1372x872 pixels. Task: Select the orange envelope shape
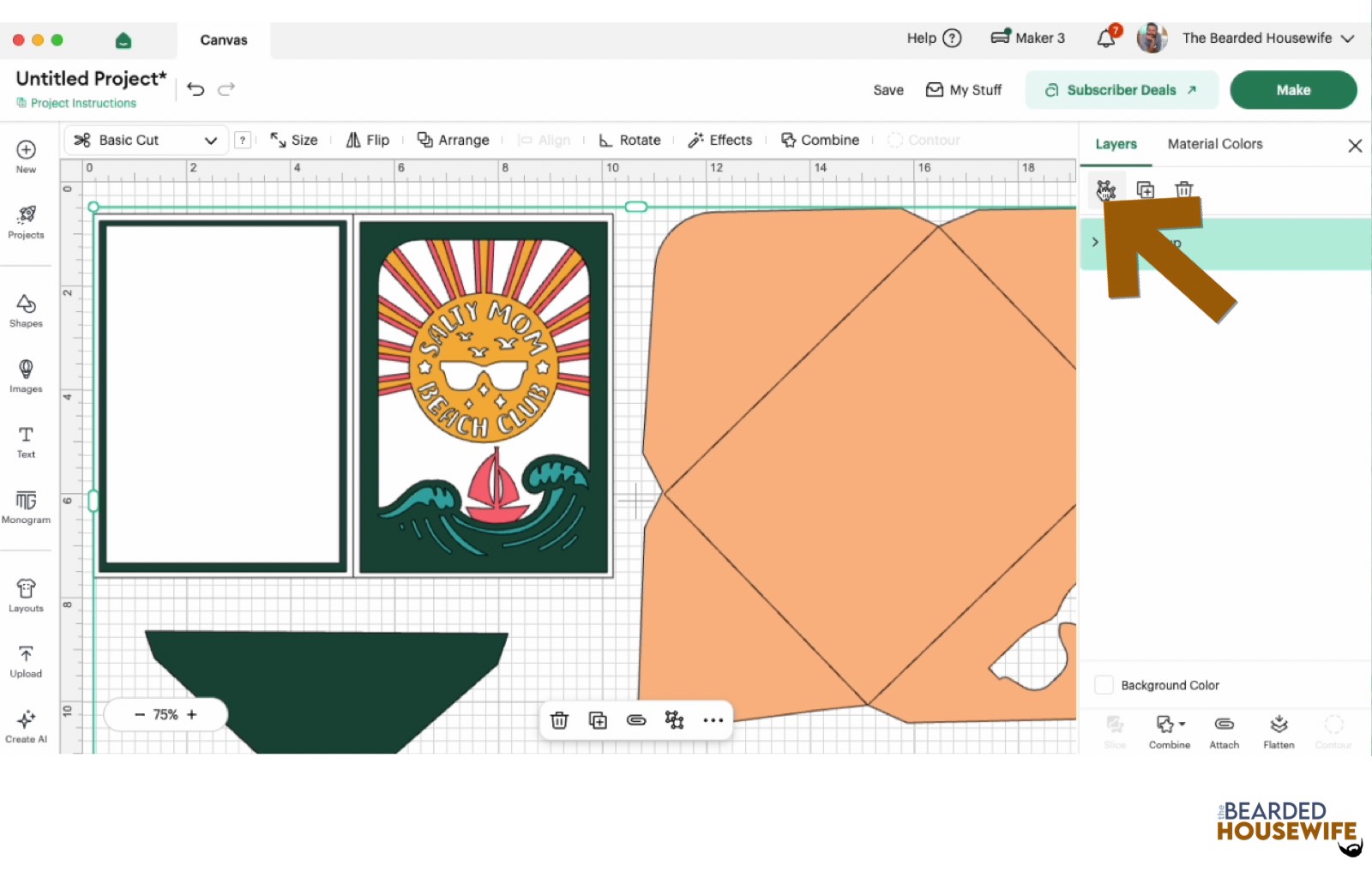pos(857,463)
